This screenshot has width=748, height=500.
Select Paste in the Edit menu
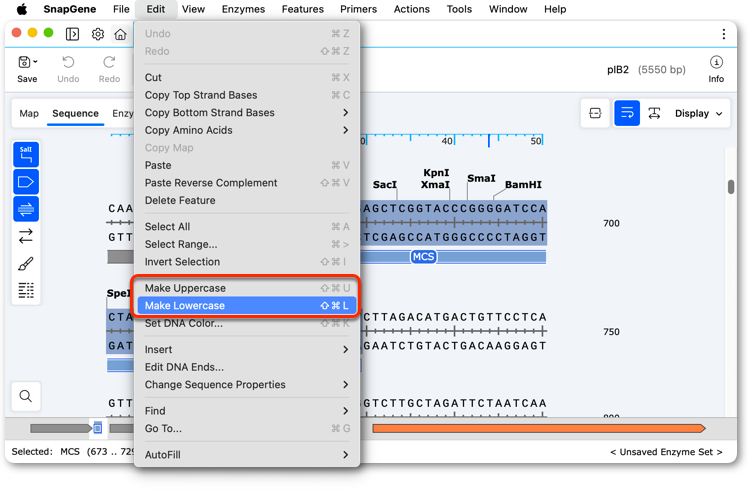247,165
